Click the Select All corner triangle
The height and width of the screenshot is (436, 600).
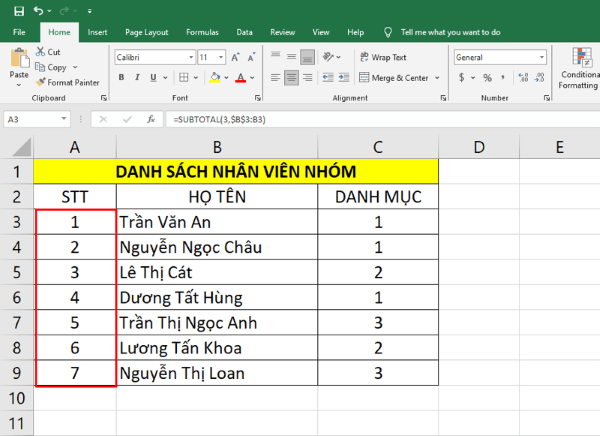click(21, 147)
